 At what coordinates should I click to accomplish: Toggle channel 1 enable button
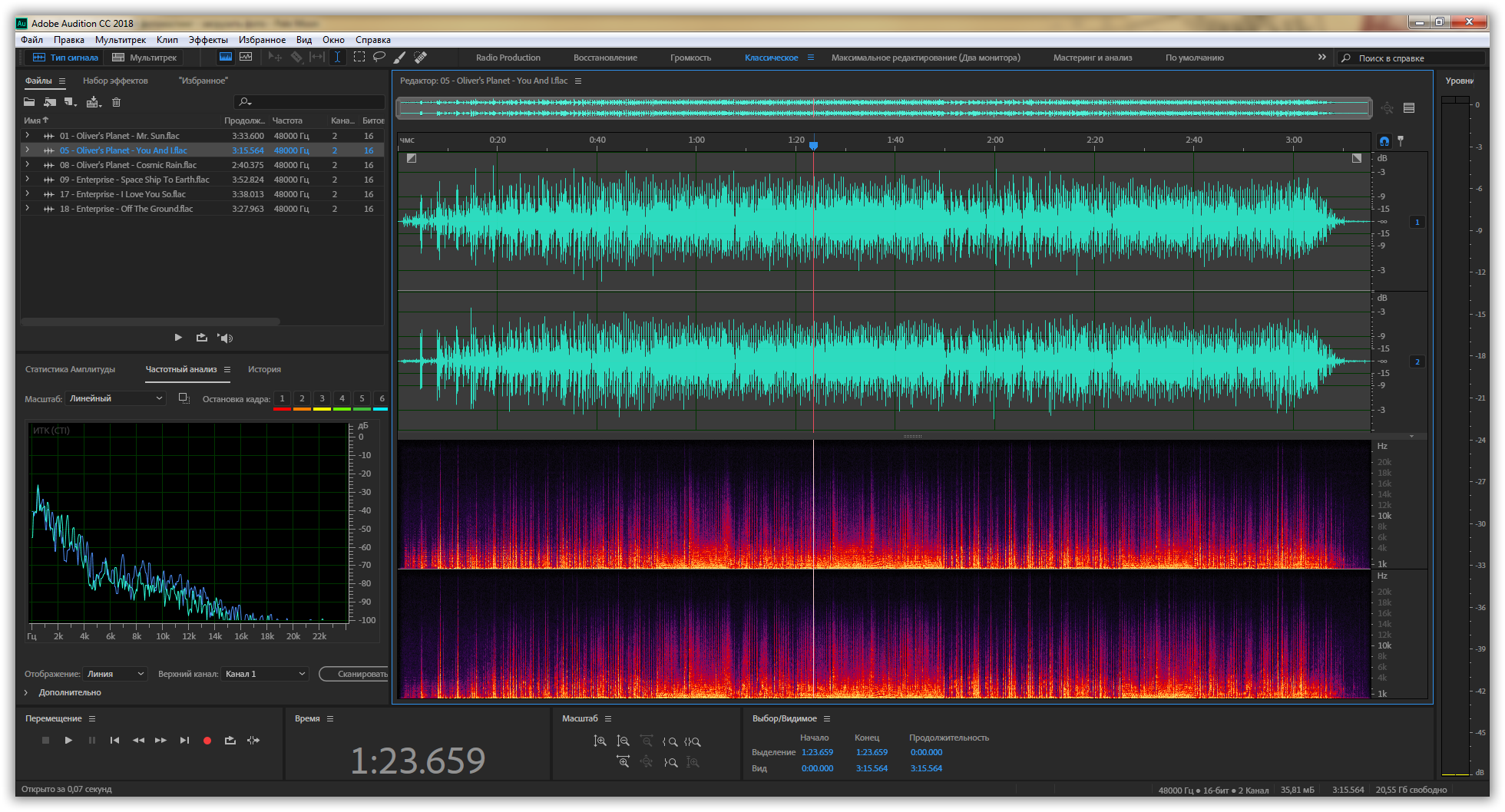click(x=1417, y=222)
